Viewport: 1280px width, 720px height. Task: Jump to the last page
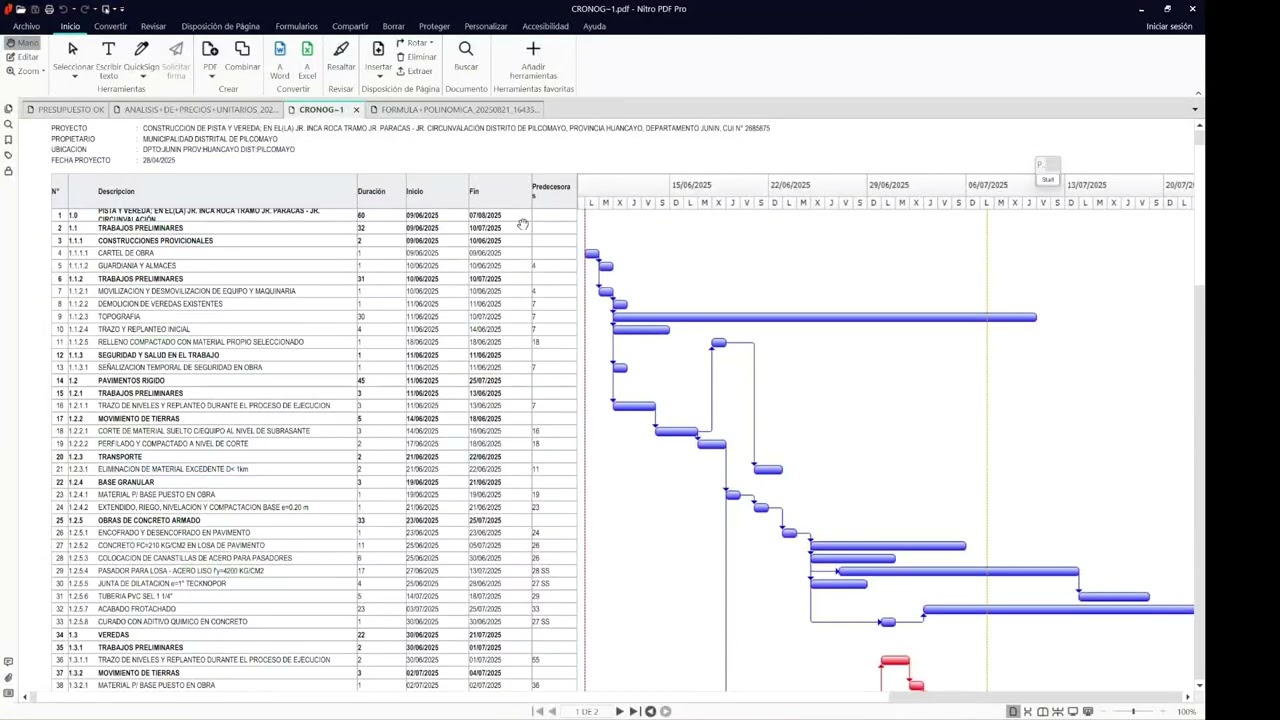point(633,711)
